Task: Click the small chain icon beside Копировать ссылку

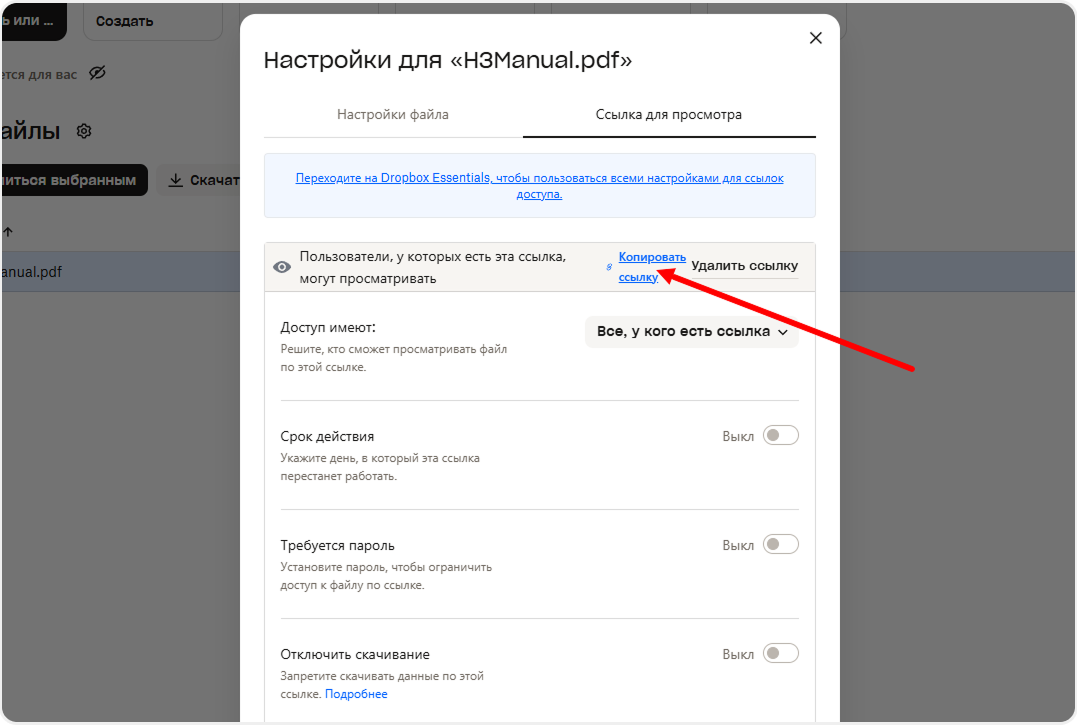Action: [x=610, y=267]
